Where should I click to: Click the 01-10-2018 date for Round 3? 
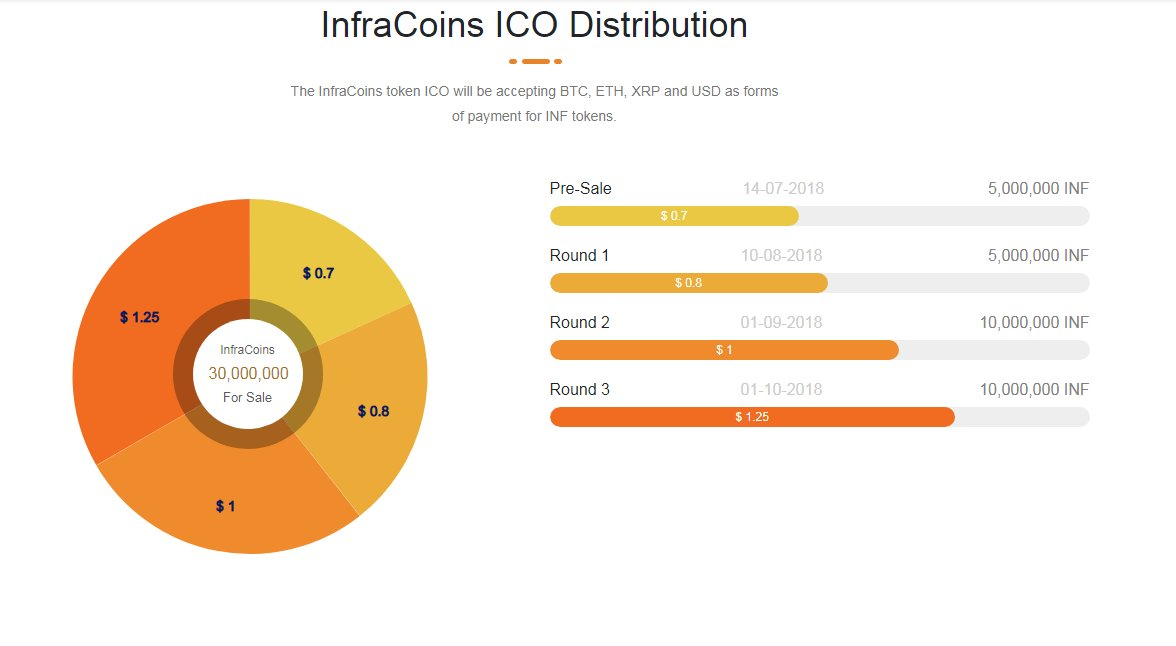pos(782,389)
